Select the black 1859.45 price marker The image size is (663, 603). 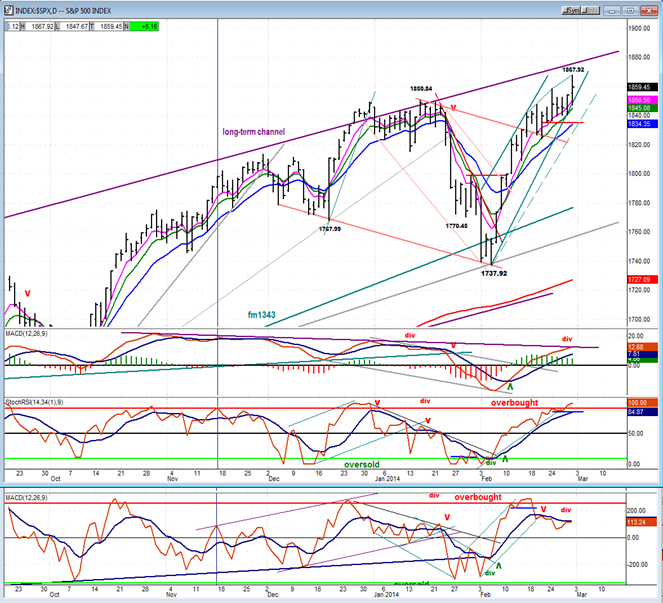(643, 87)
